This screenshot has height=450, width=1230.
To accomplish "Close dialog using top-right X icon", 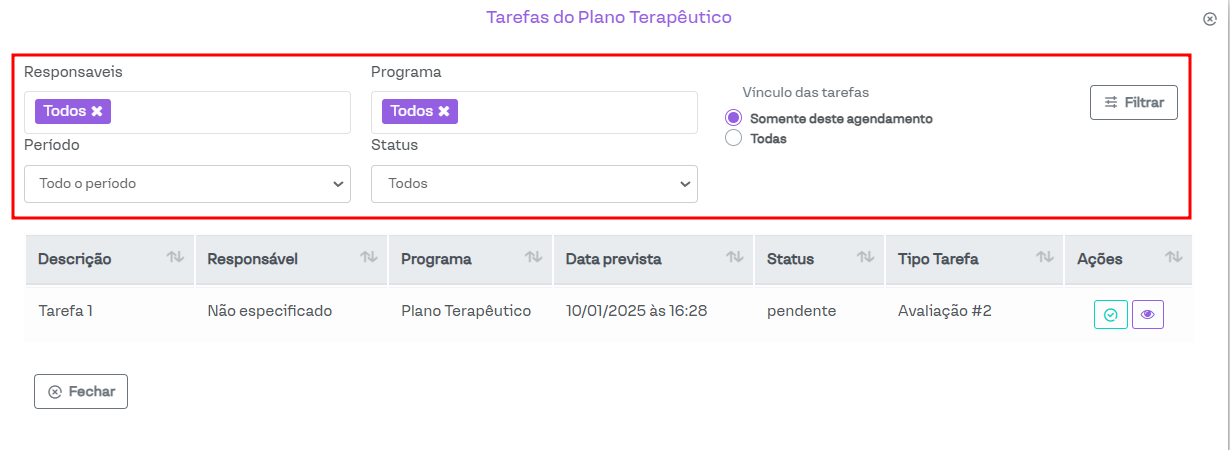I will tap(1209, 19).
